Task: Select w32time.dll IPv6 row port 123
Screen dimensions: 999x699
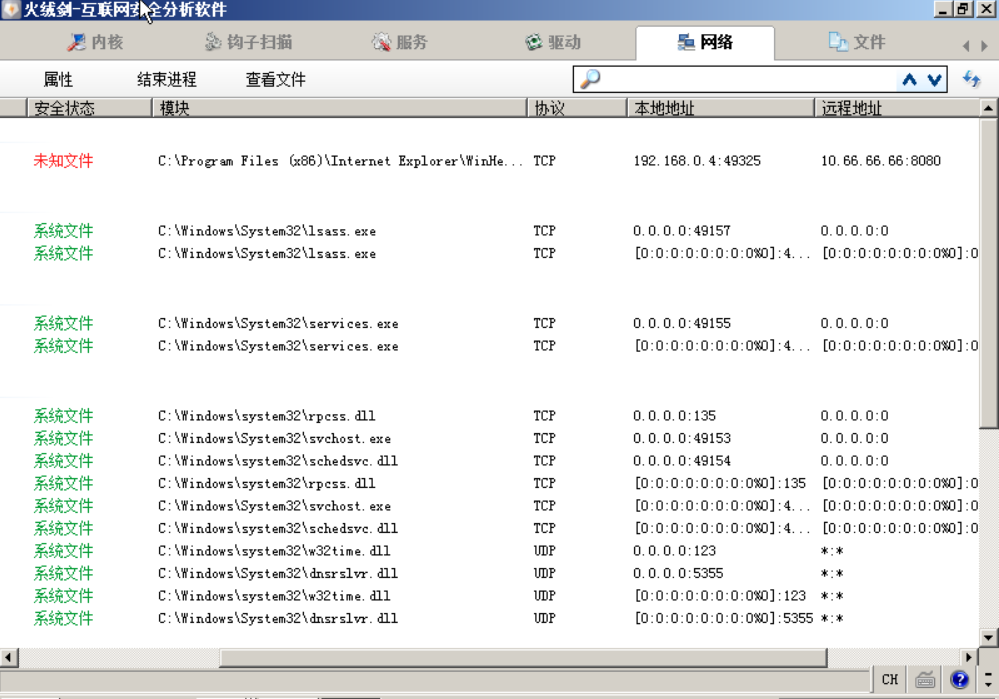Action: (489, 596)
